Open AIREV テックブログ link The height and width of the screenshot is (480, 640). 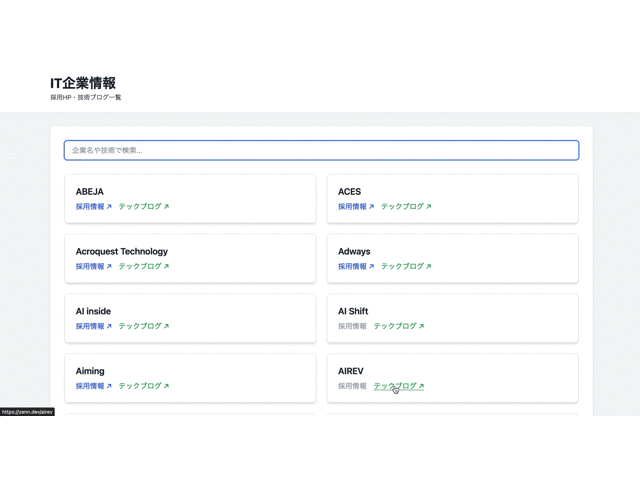pos(395,386)
